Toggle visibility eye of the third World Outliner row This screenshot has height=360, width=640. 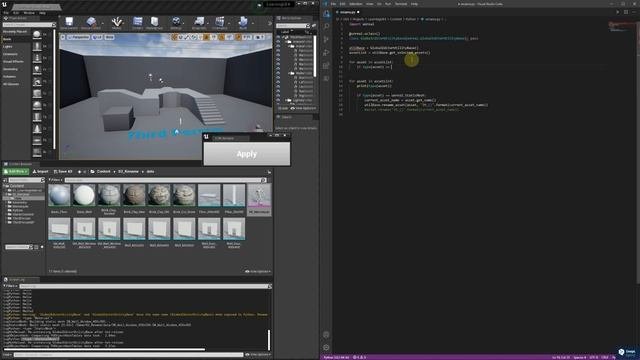pyautogui.click(x=278, y=46)
